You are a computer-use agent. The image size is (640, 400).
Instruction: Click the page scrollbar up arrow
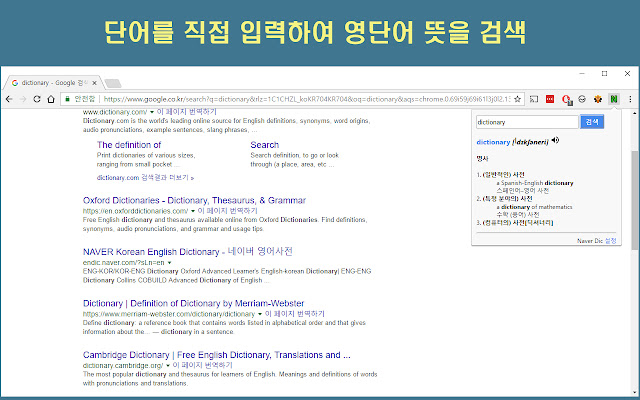[x=635, y=113]
